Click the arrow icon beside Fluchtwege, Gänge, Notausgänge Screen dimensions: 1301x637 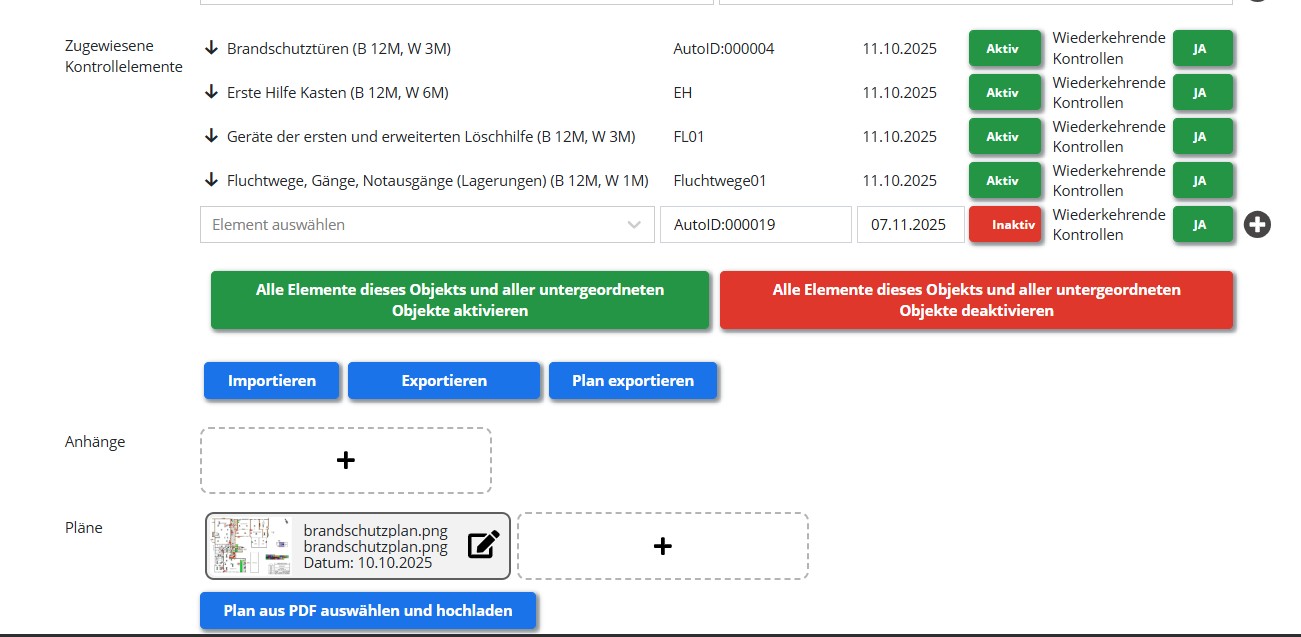211,180
